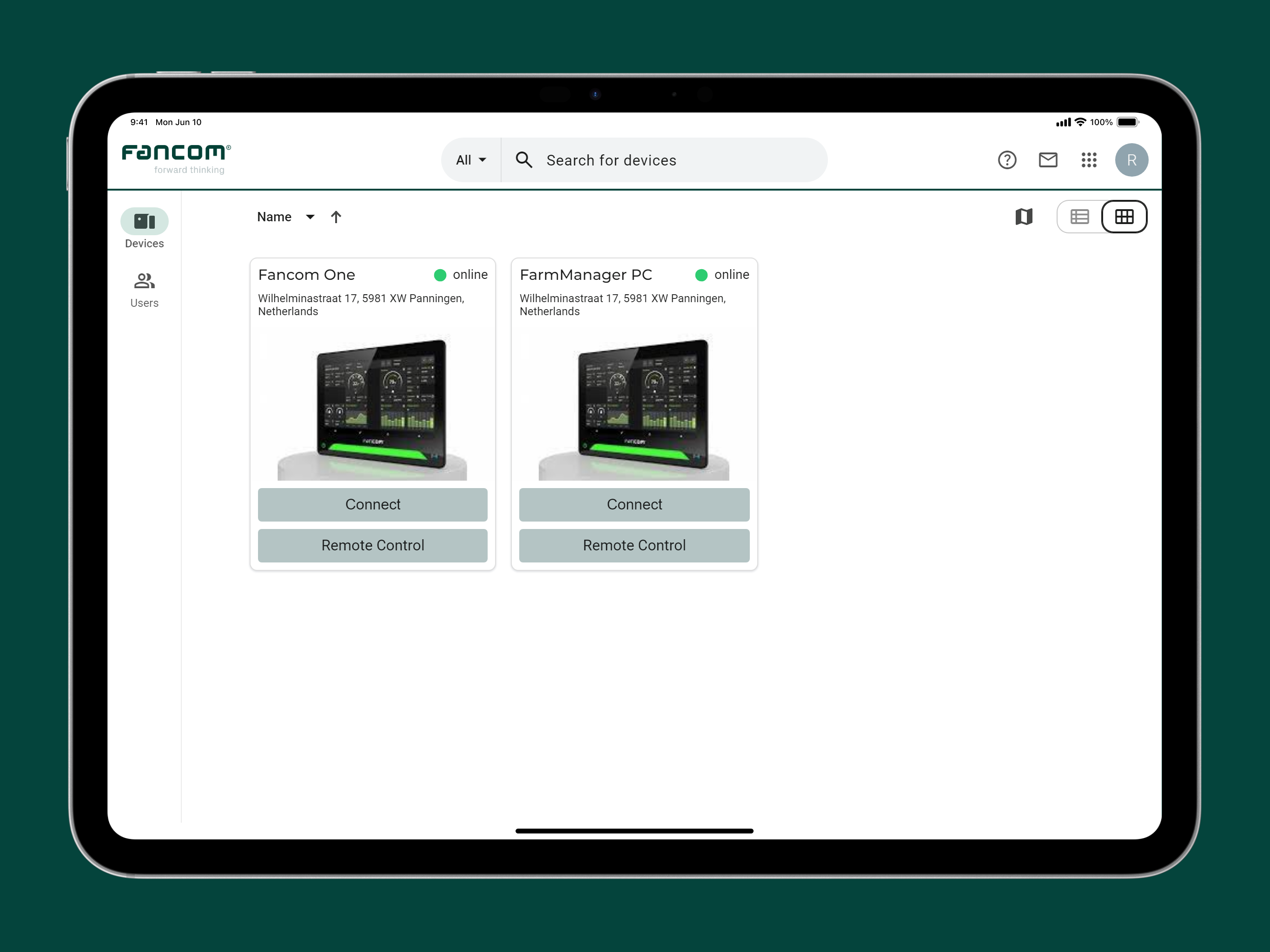Click the search magnifier icon

click(523, 159)
